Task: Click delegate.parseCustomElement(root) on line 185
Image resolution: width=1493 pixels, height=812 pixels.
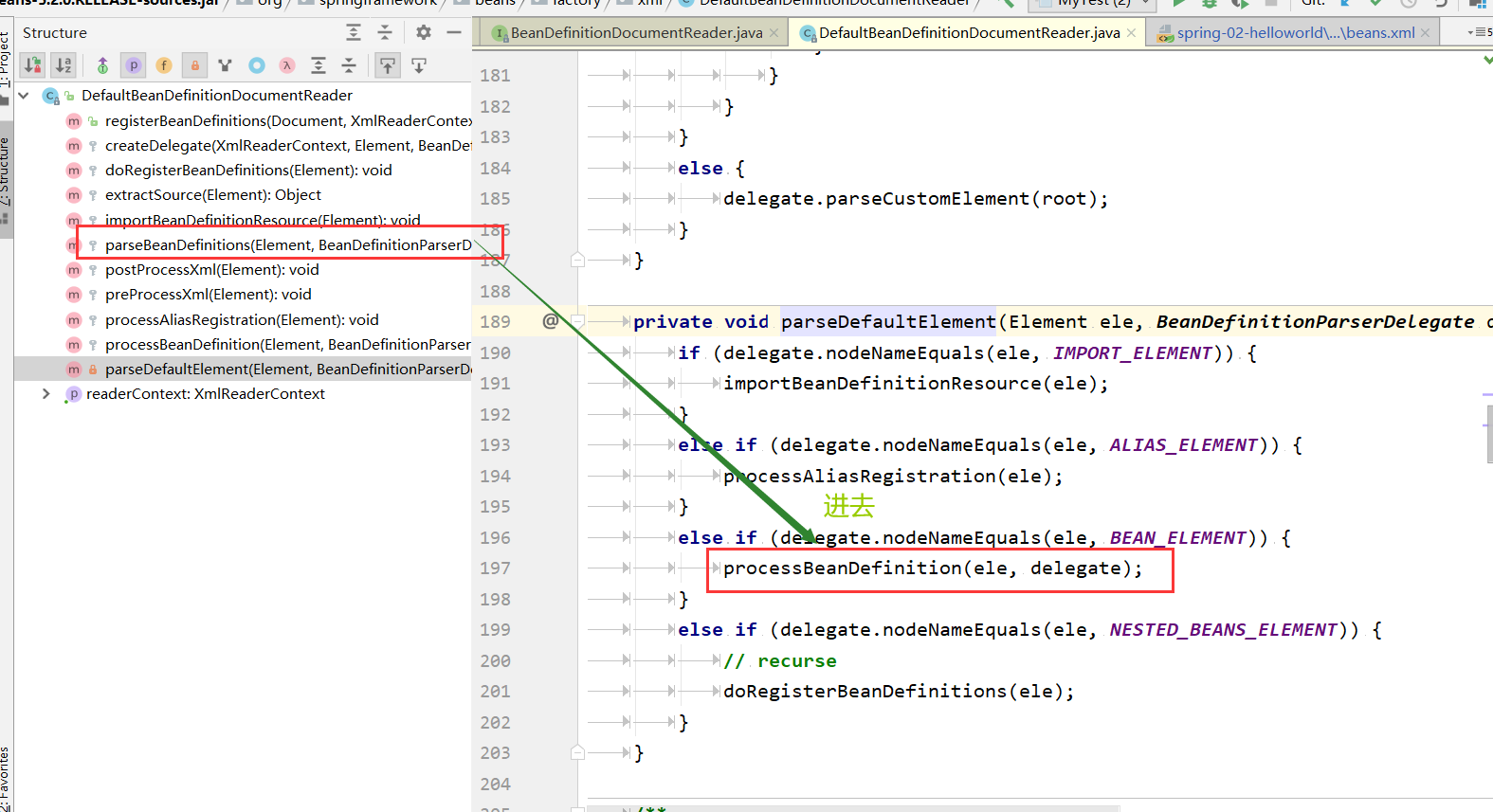Action: click(x=916, y=199)
